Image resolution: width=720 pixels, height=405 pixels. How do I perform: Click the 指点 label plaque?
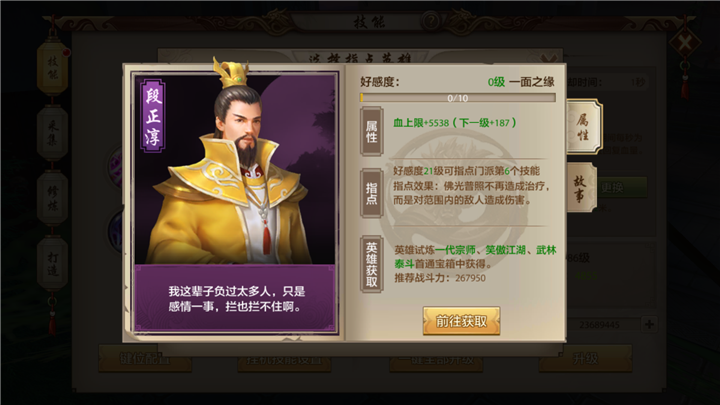coord(371,193)
